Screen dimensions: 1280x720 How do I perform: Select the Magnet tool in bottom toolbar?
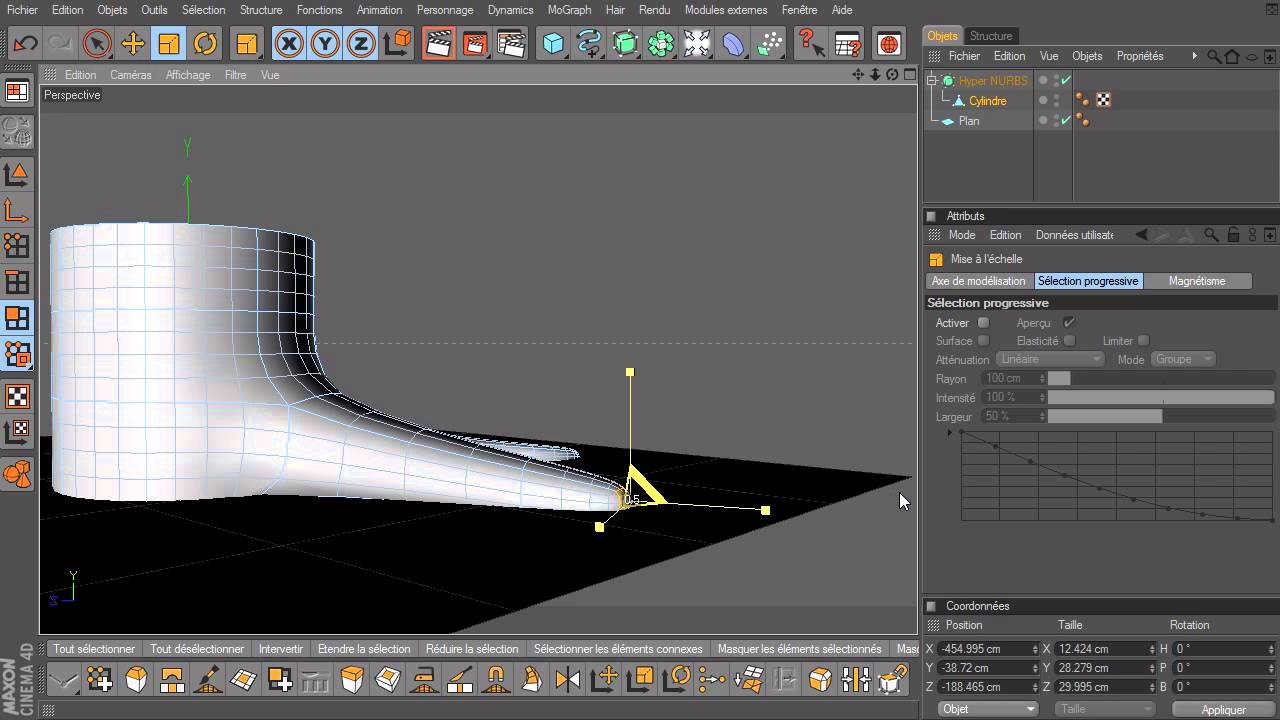coord(496,681)
